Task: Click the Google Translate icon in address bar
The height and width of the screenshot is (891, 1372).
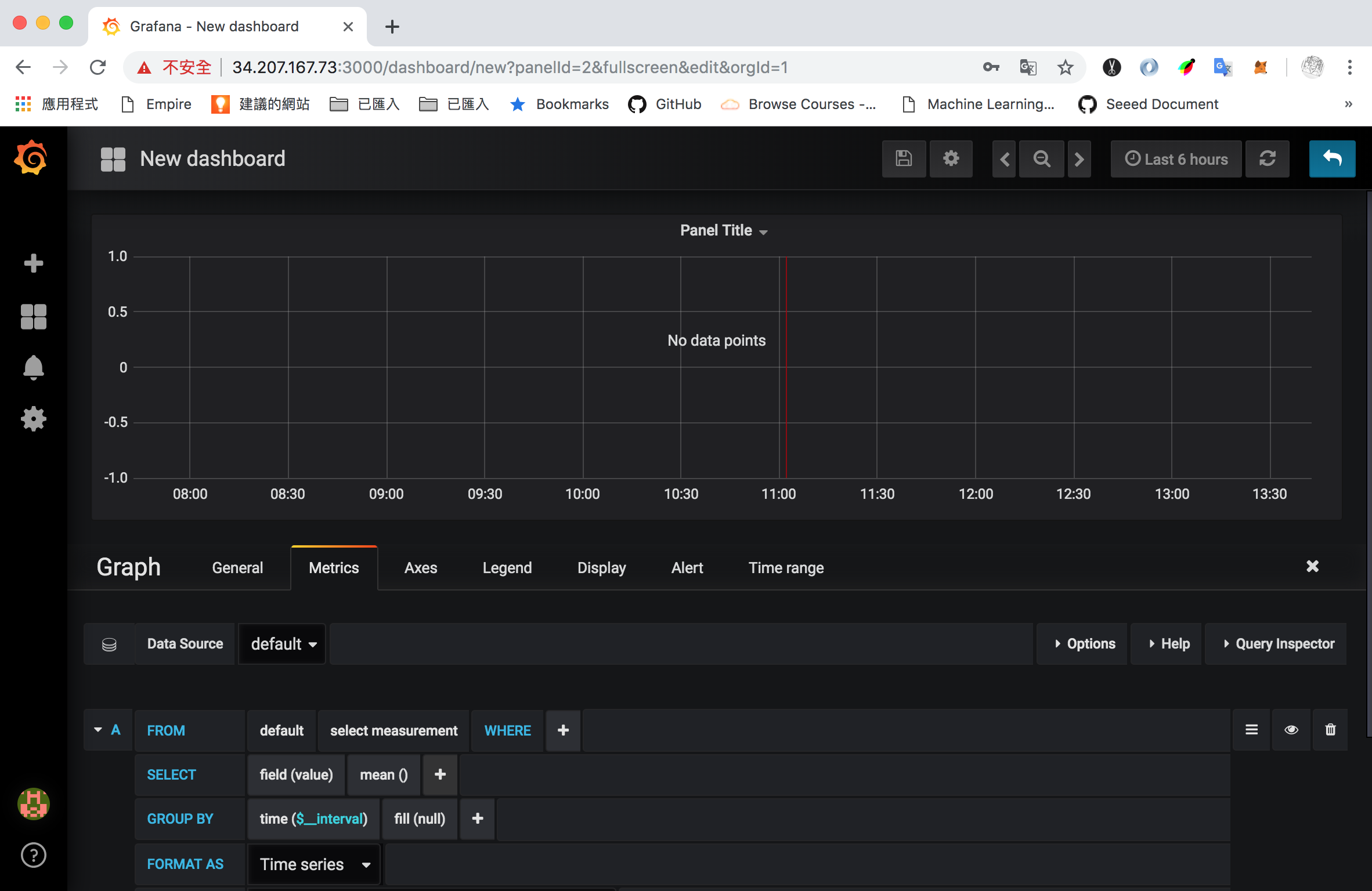Action: point(1028,67)
